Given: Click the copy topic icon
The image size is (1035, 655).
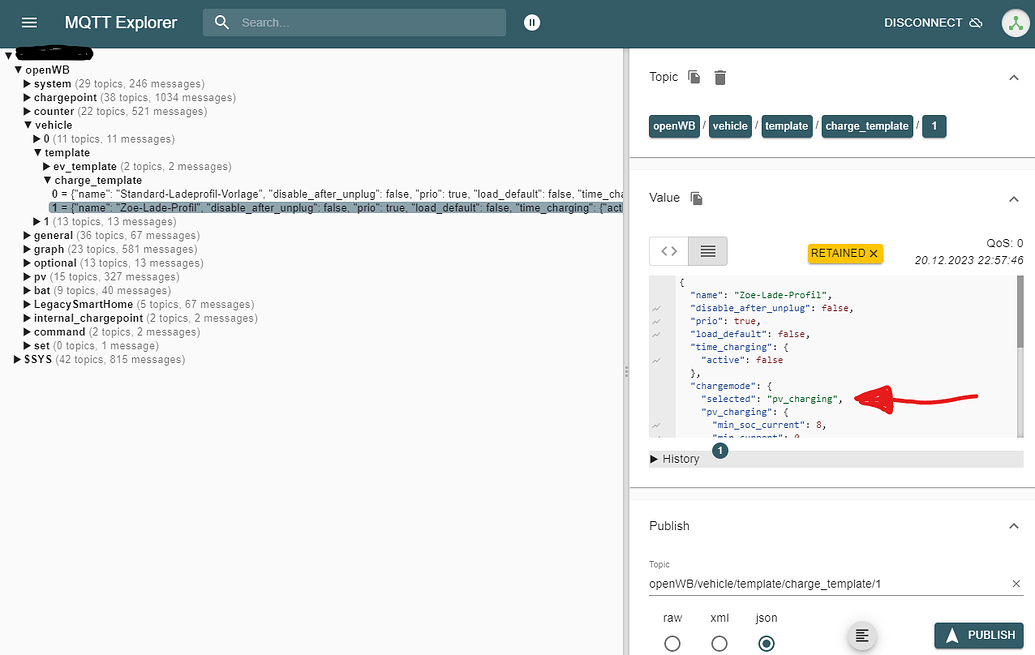Looking at the screenshot, I should 694,77.
